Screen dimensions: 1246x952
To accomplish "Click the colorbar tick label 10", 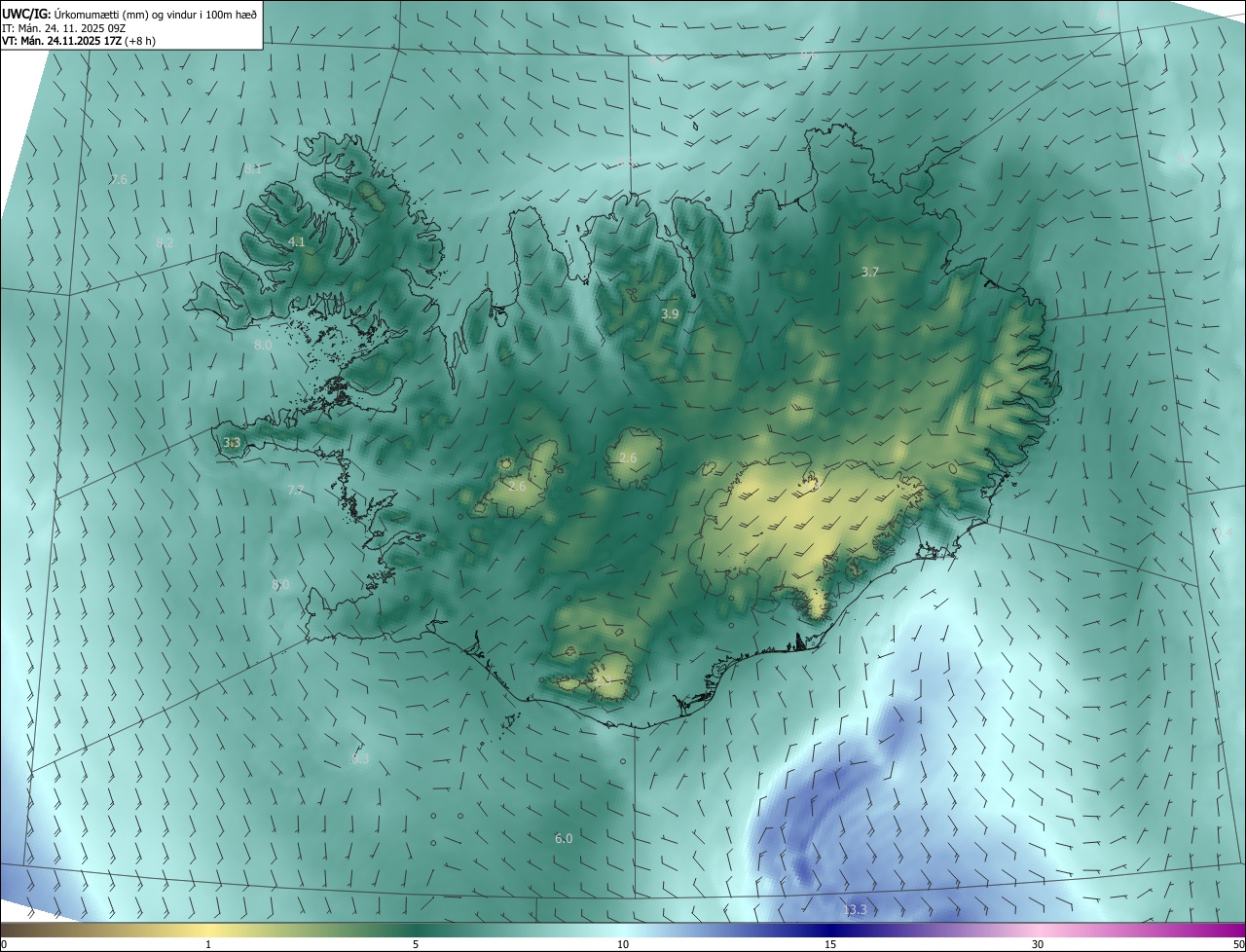I will (x=623, y=944).
